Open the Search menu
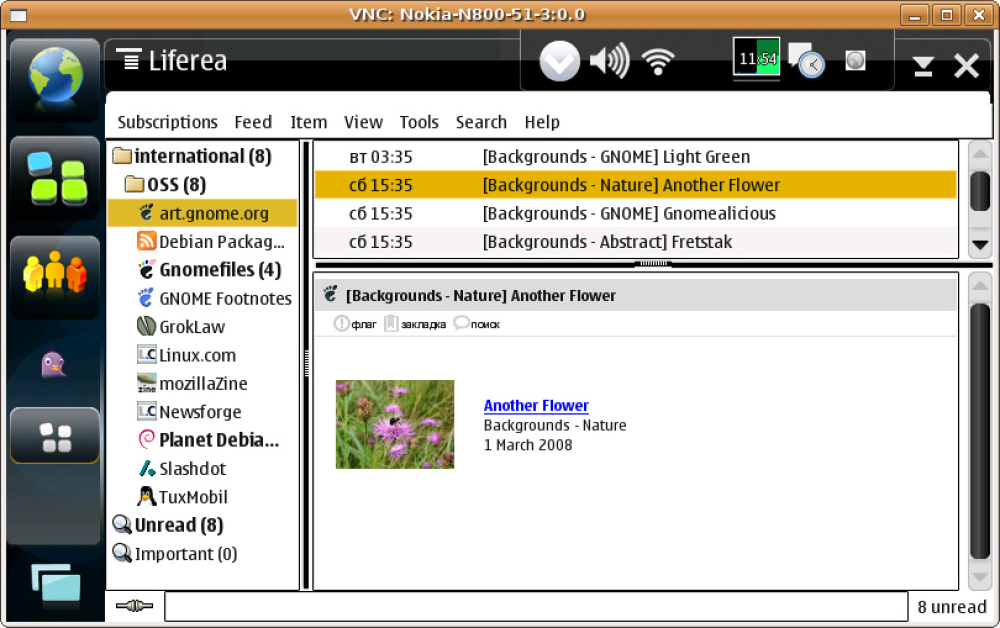Image resolution: width=1000 pixels, height=628 pixels. (x=481, y=122)
